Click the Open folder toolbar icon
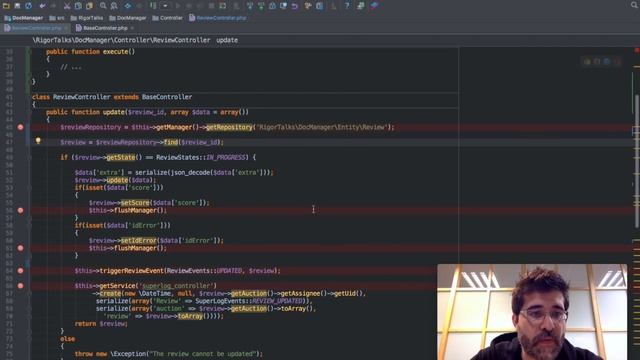640x360 pixels. click(6, 6)
